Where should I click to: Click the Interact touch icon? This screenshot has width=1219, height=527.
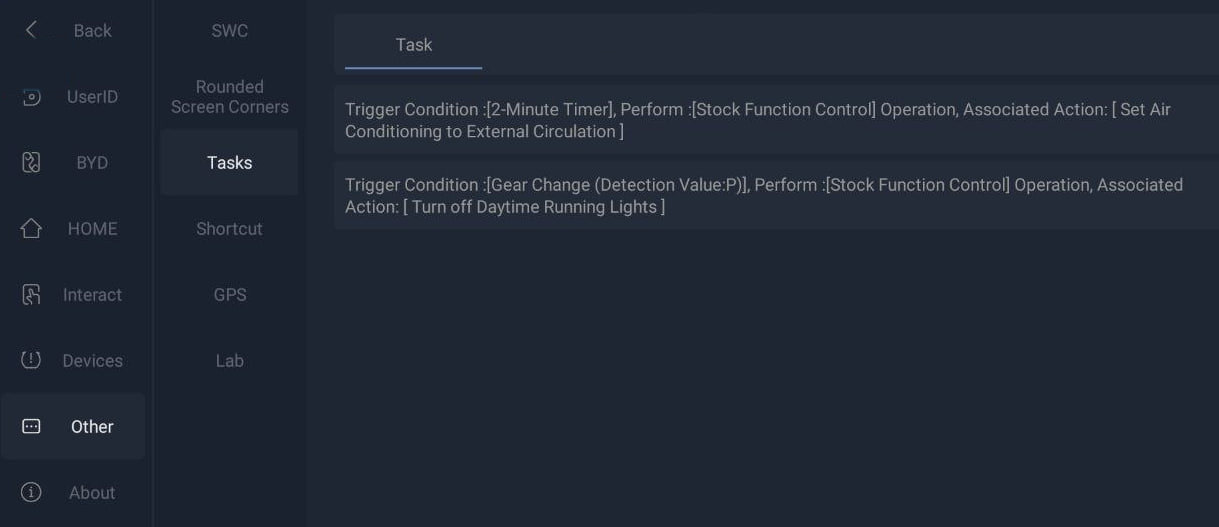point(31,295)
